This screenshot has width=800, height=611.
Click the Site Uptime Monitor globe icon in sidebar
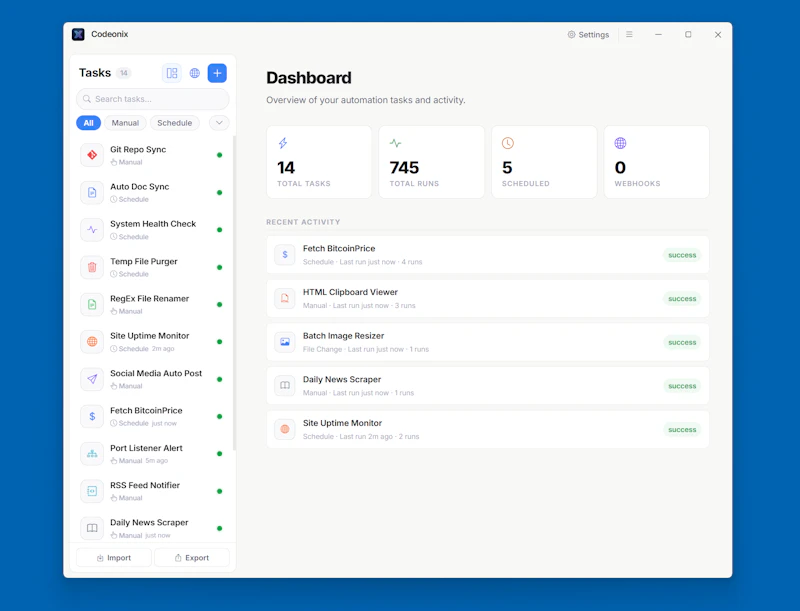pyautogui.click(x=92, y=341)
